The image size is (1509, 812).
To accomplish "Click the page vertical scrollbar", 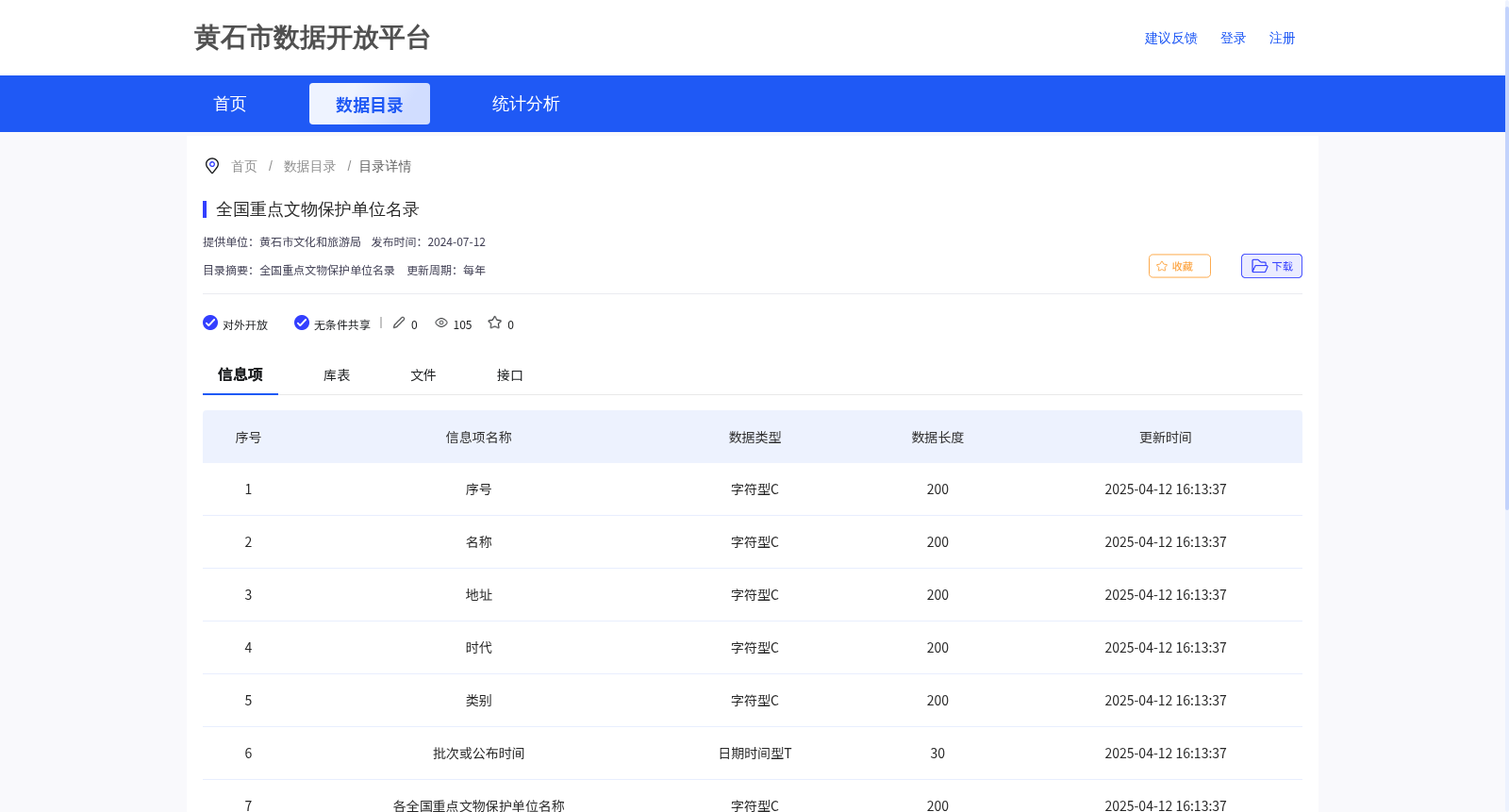I will pos(1507,259).
